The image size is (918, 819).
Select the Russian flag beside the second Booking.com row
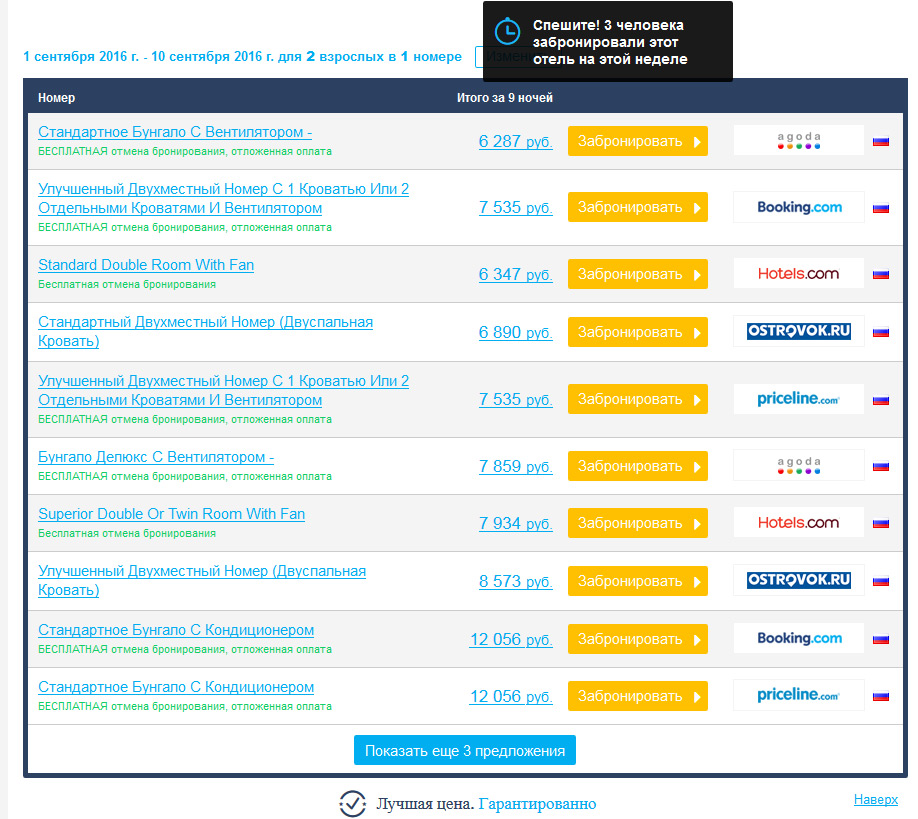click(881, 639)
